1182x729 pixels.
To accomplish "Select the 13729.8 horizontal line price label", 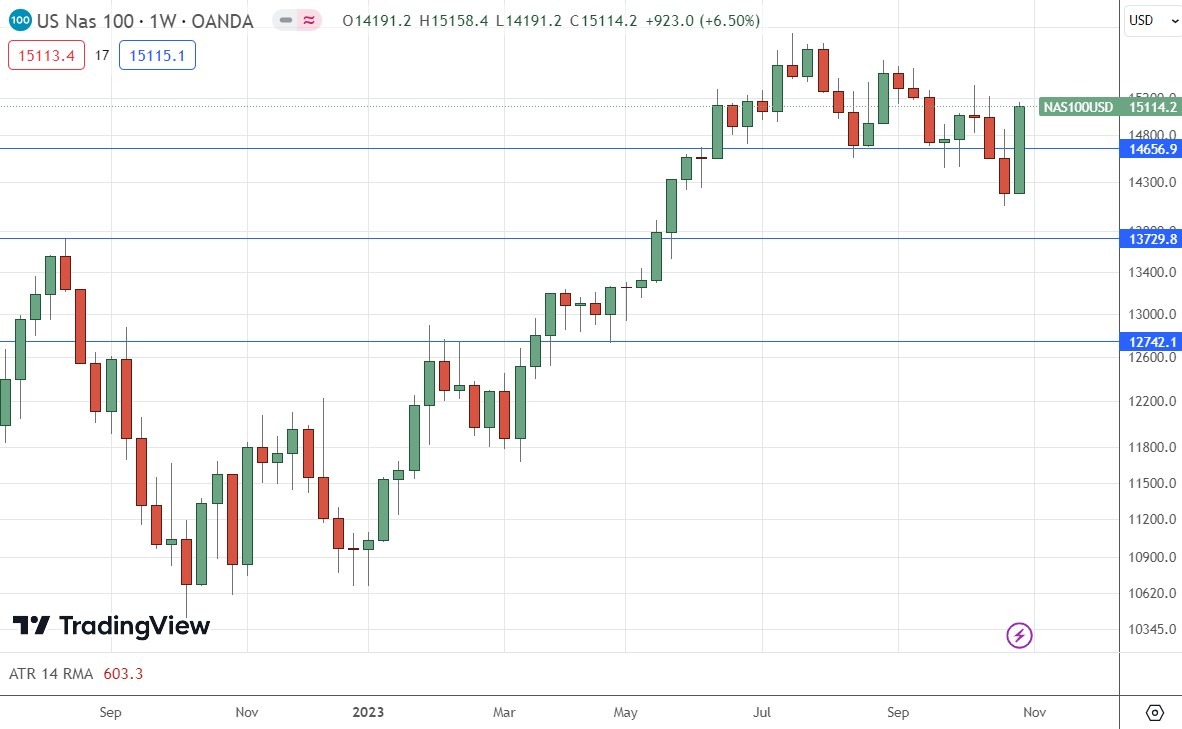I will pyautogui.click(x=1153, y=239).
